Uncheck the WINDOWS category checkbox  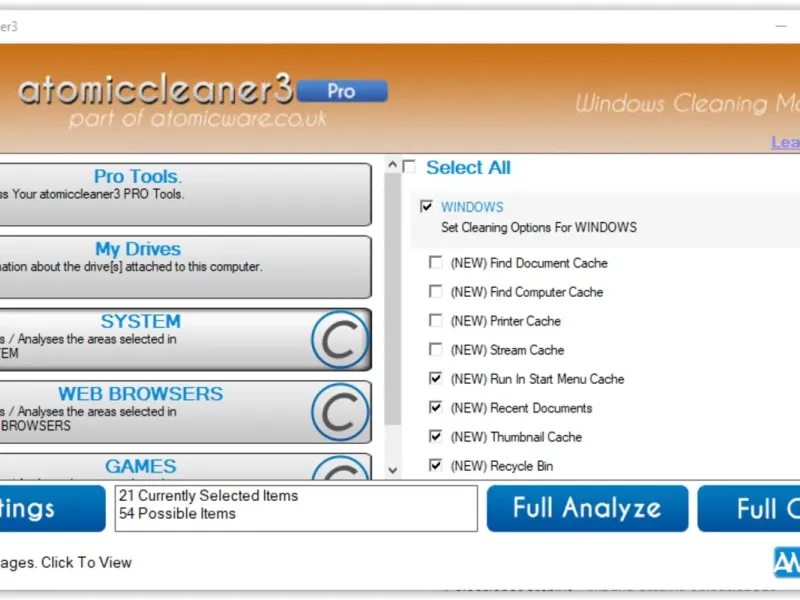click(x=427, y=206)
